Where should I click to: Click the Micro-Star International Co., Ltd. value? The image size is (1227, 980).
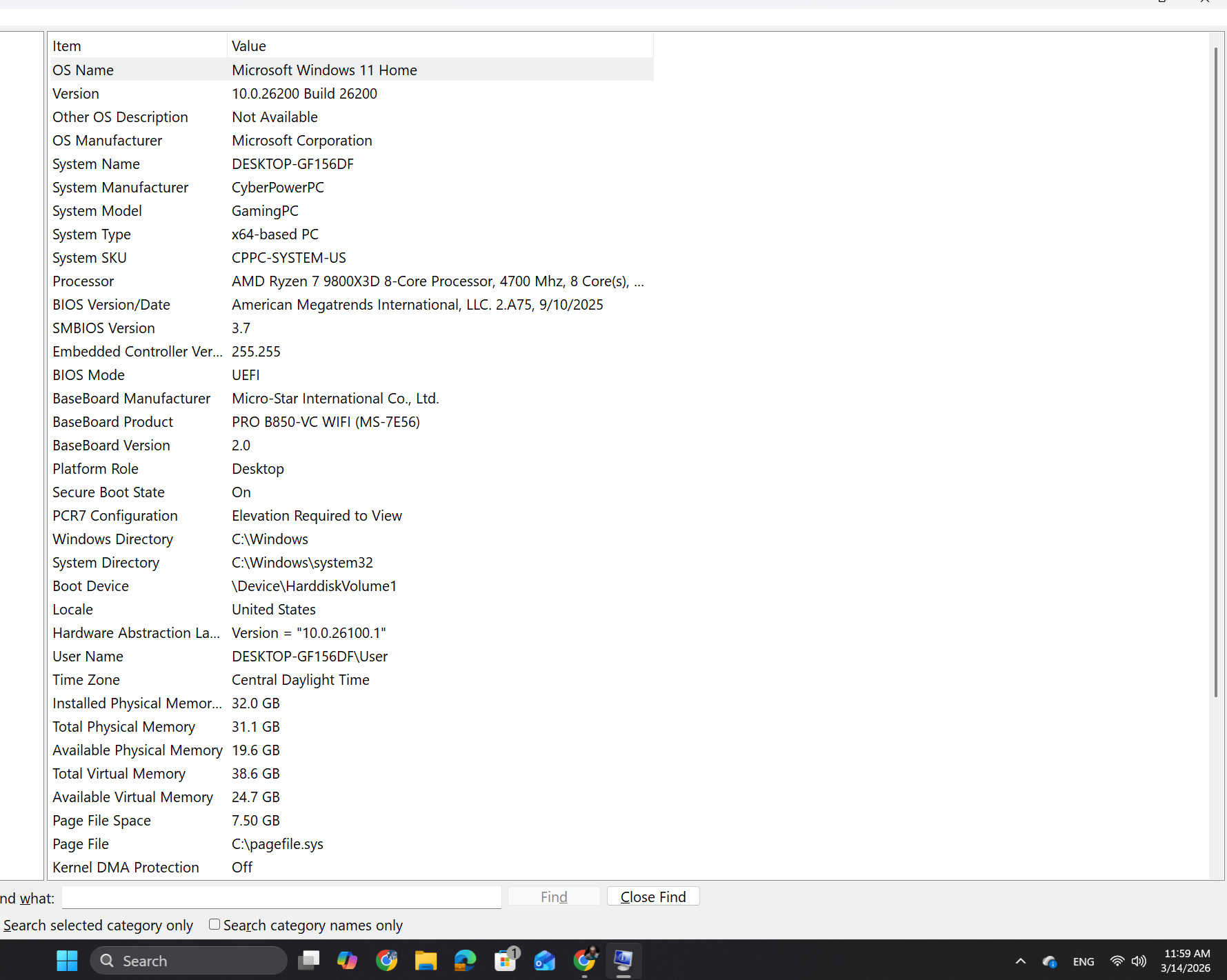pos(335,399)
